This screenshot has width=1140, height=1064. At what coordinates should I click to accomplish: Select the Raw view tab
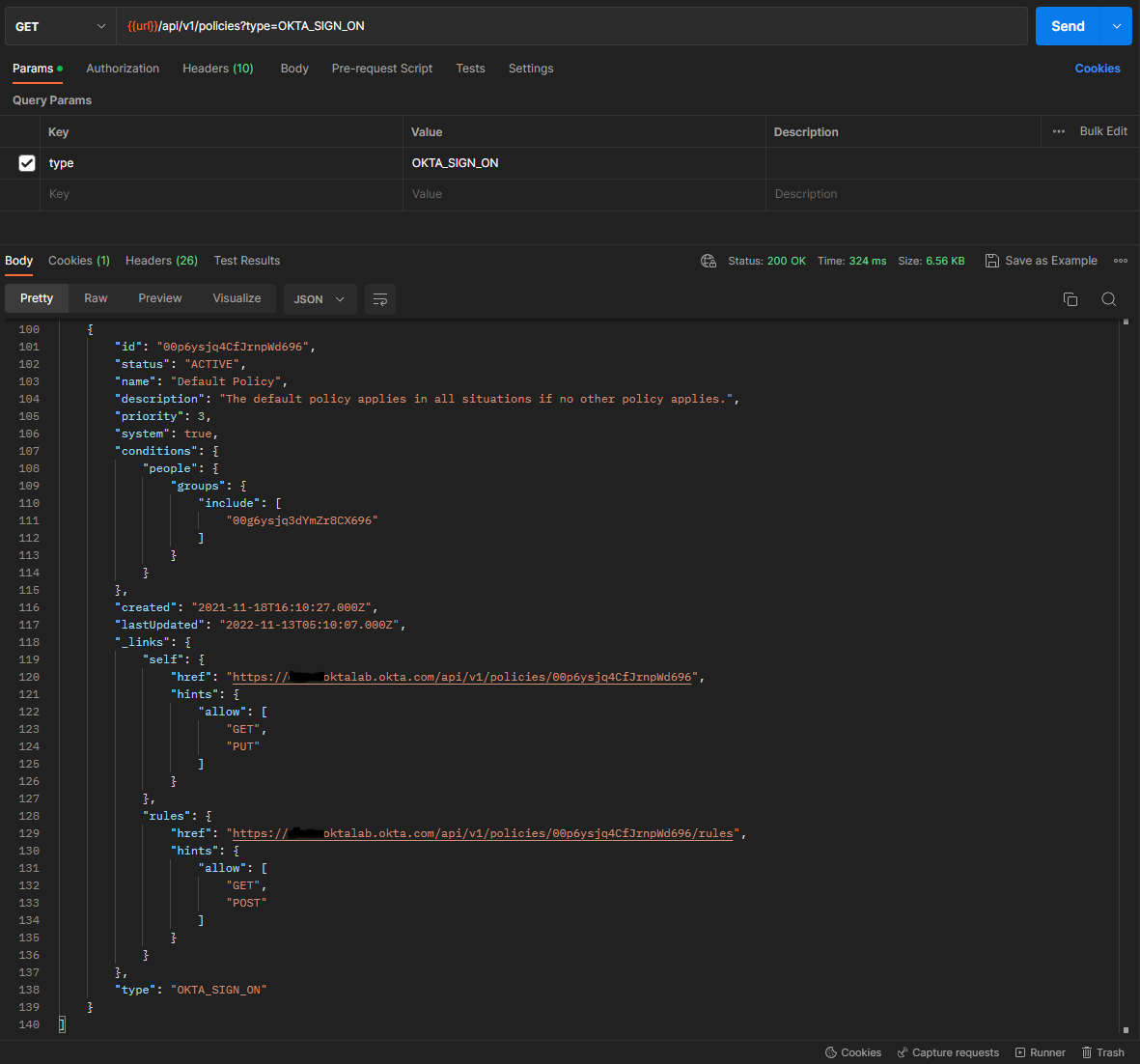[96, 298]
